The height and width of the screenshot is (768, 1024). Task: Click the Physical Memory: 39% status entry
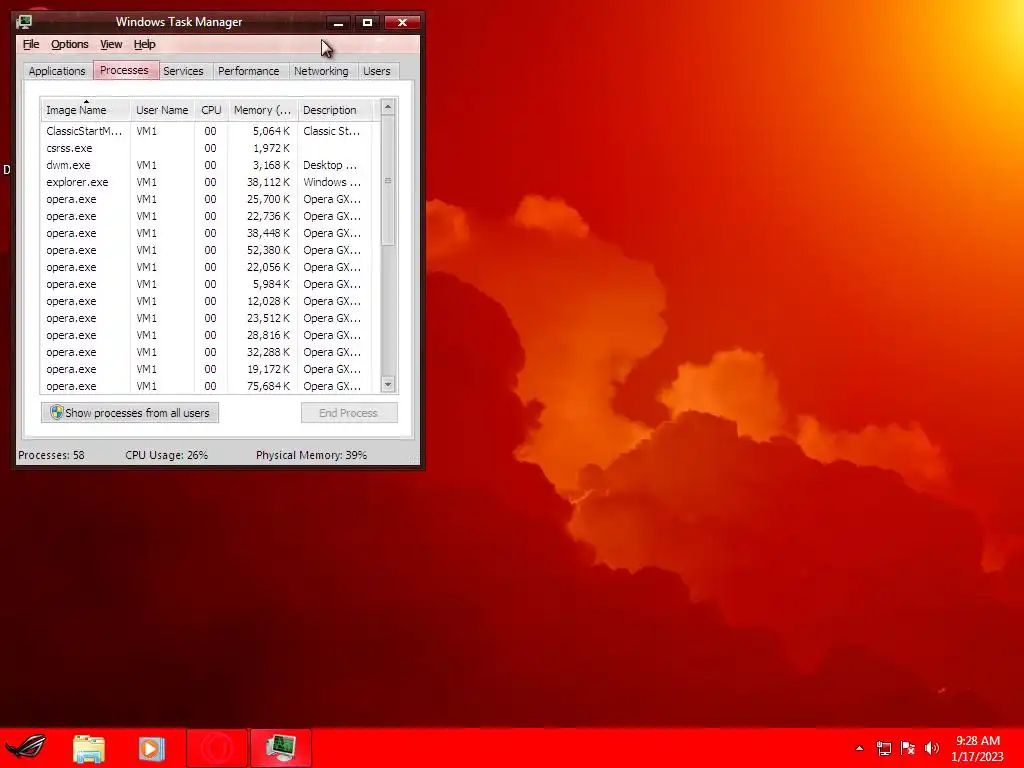(312, 455)
